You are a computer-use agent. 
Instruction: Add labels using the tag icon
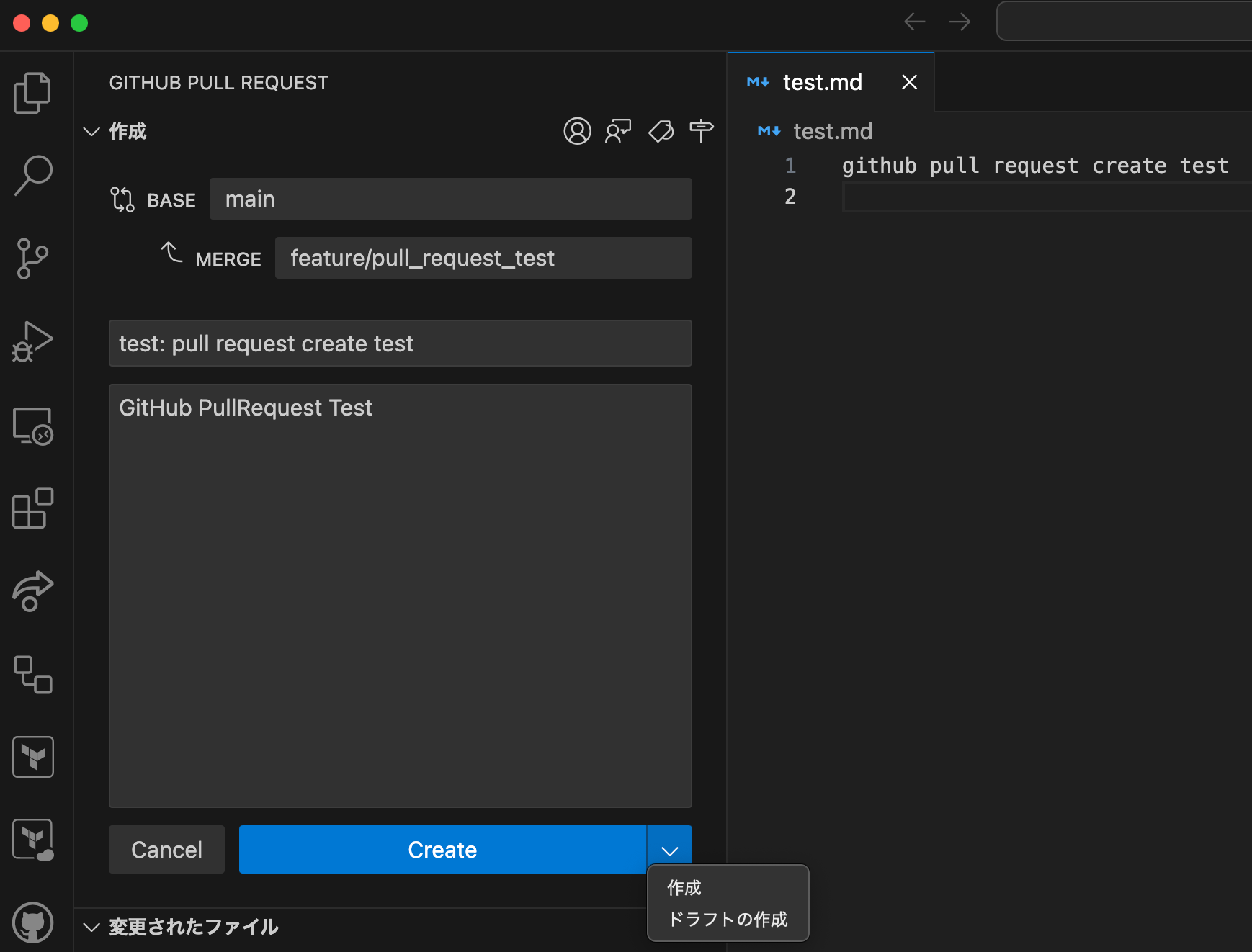tap(660, 131)
